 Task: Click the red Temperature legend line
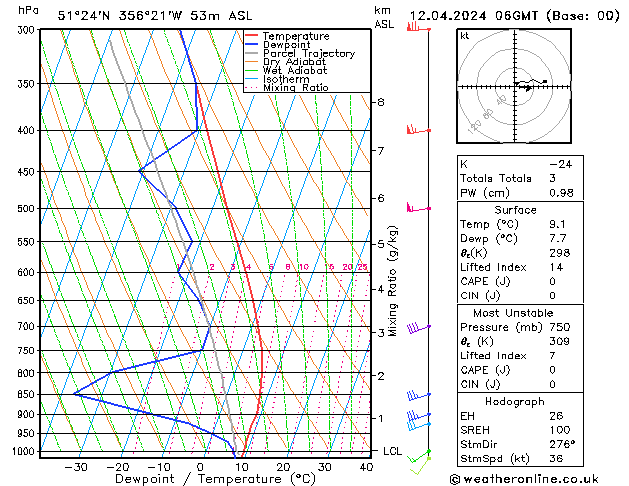(252, 36)
